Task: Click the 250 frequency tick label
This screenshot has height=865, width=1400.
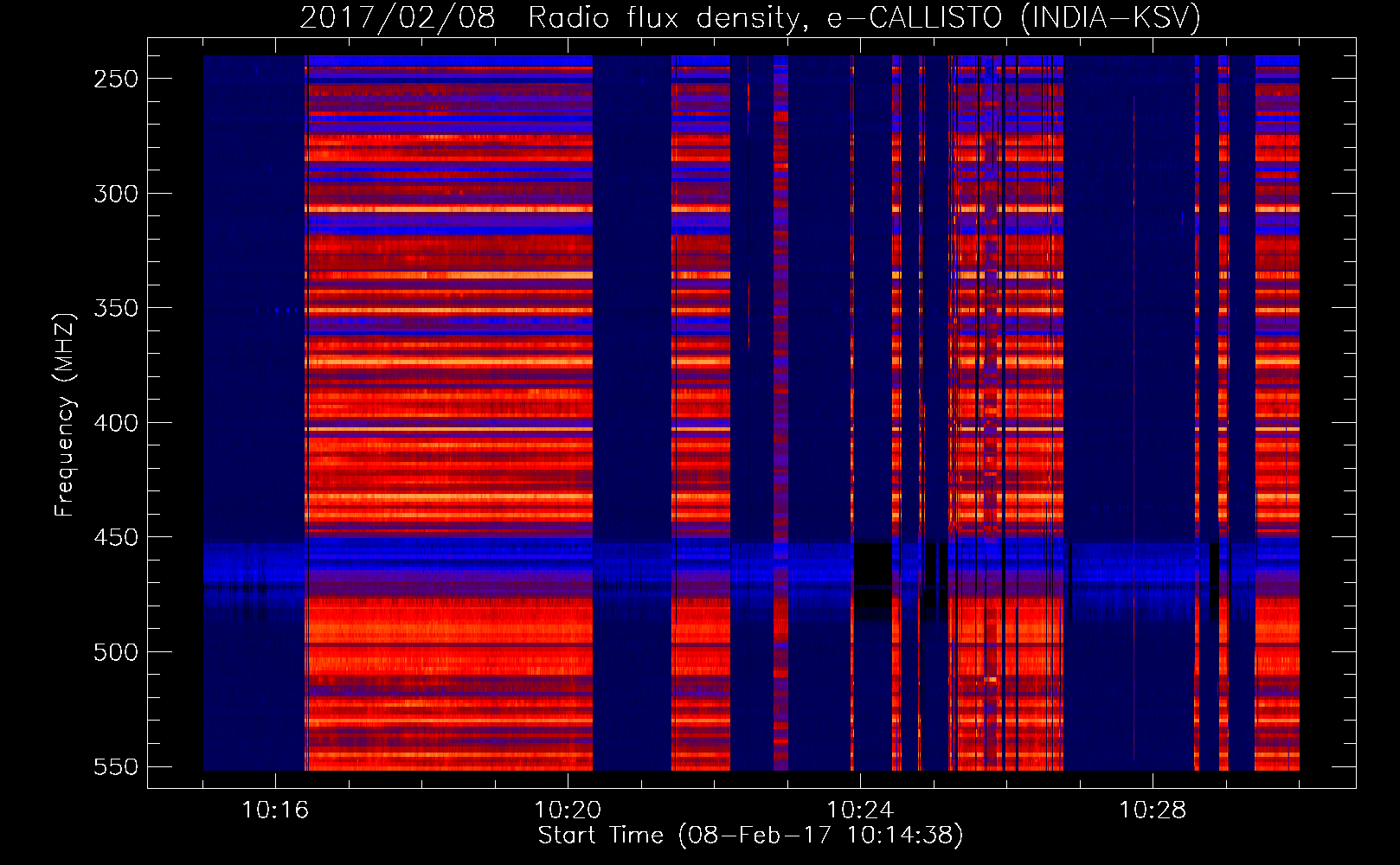Action: tap(116, 79)
